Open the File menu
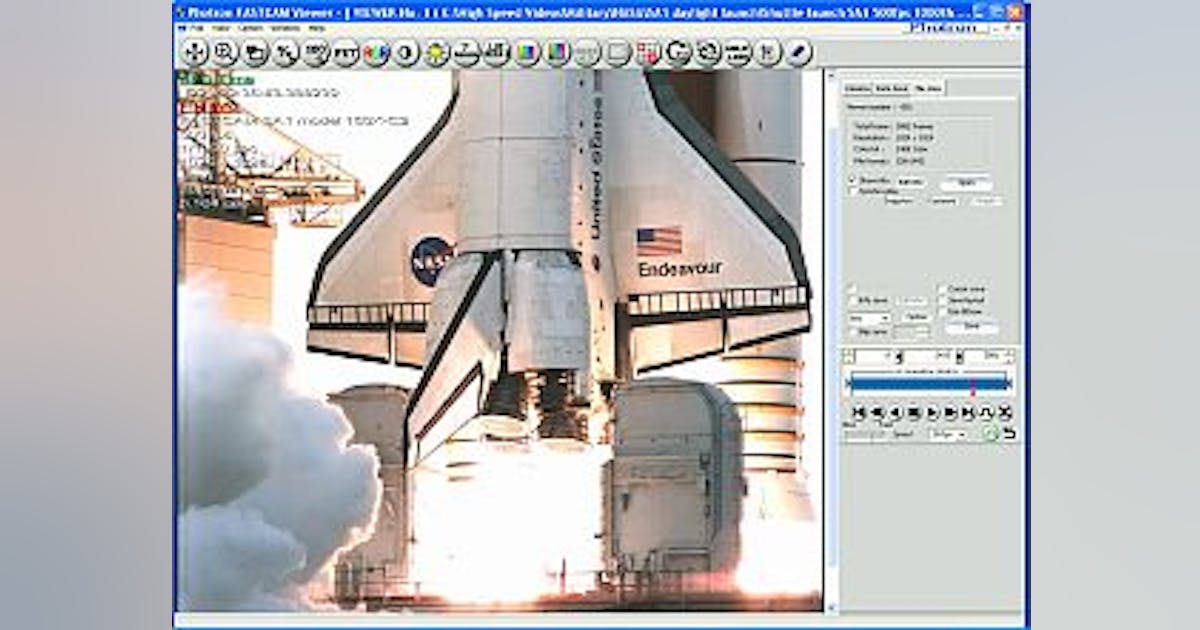Viewport: 1200px width, 630px height. click(197, 30)
